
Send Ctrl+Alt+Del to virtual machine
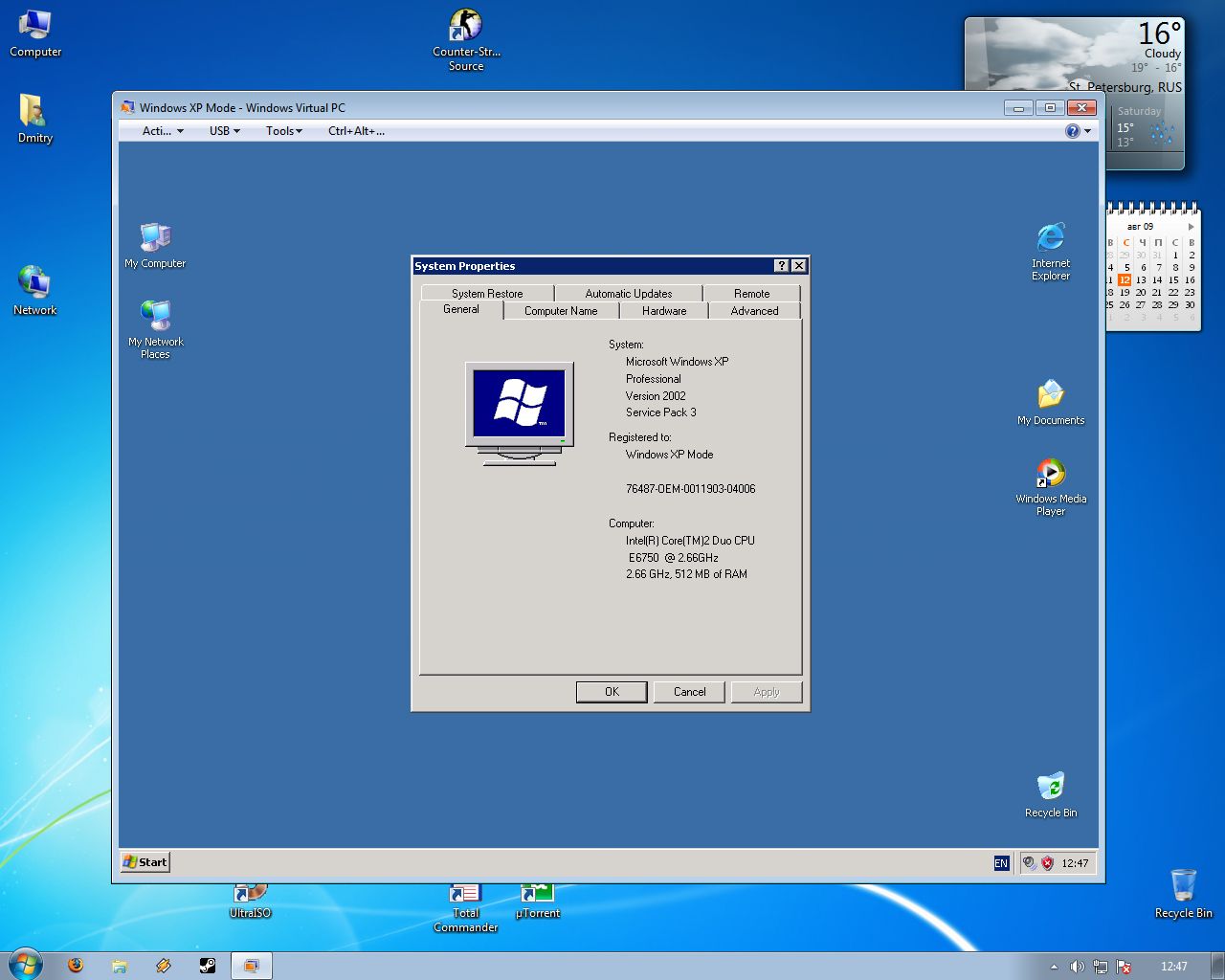(356, 131)
